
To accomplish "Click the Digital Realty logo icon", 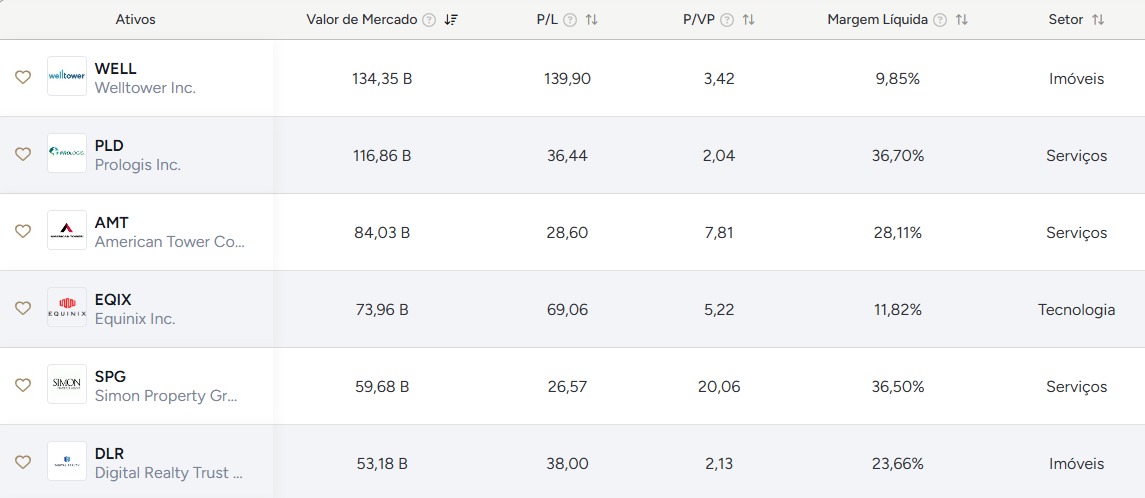I will tap(67, 462).
